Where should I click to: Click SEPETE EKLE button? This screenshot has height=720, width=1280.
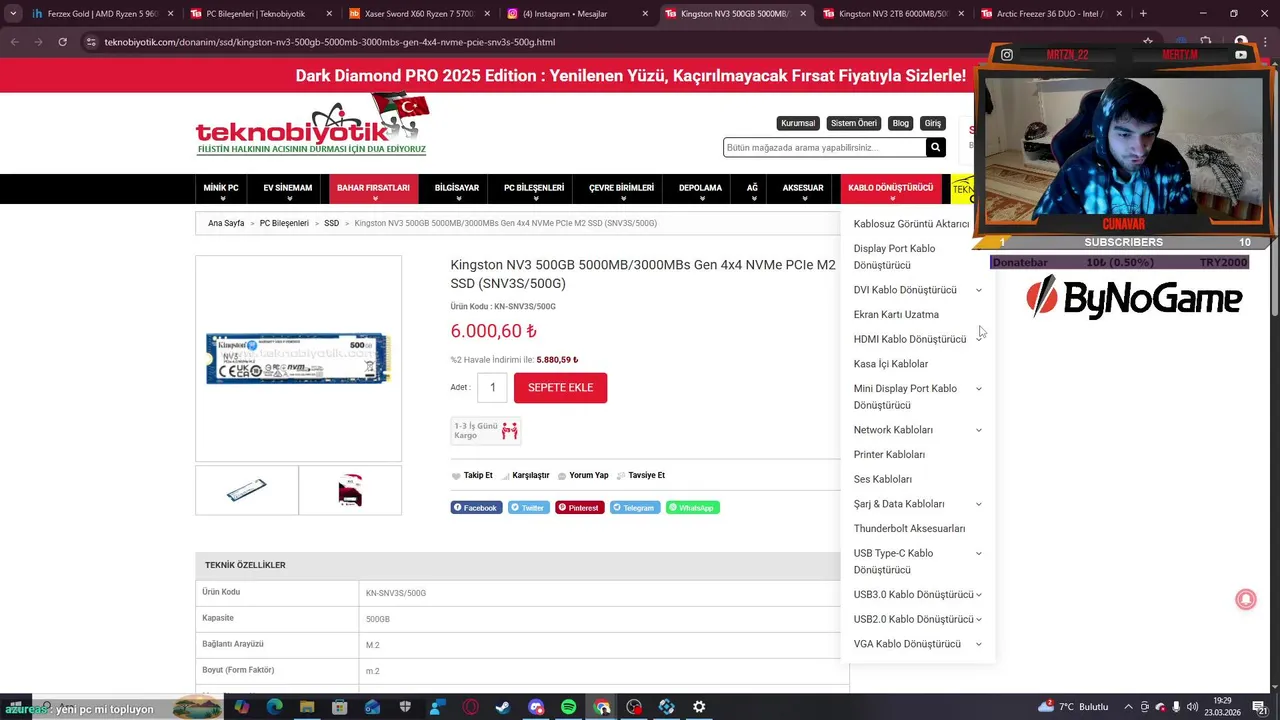[560, 388]
